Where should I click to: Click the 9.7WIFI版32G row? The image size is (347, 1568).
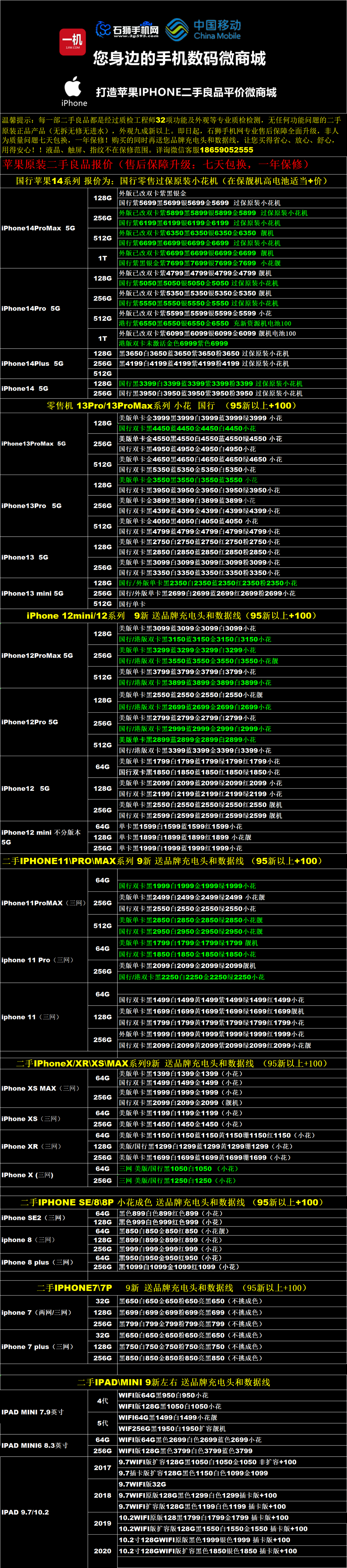(x=231, y=1484)
